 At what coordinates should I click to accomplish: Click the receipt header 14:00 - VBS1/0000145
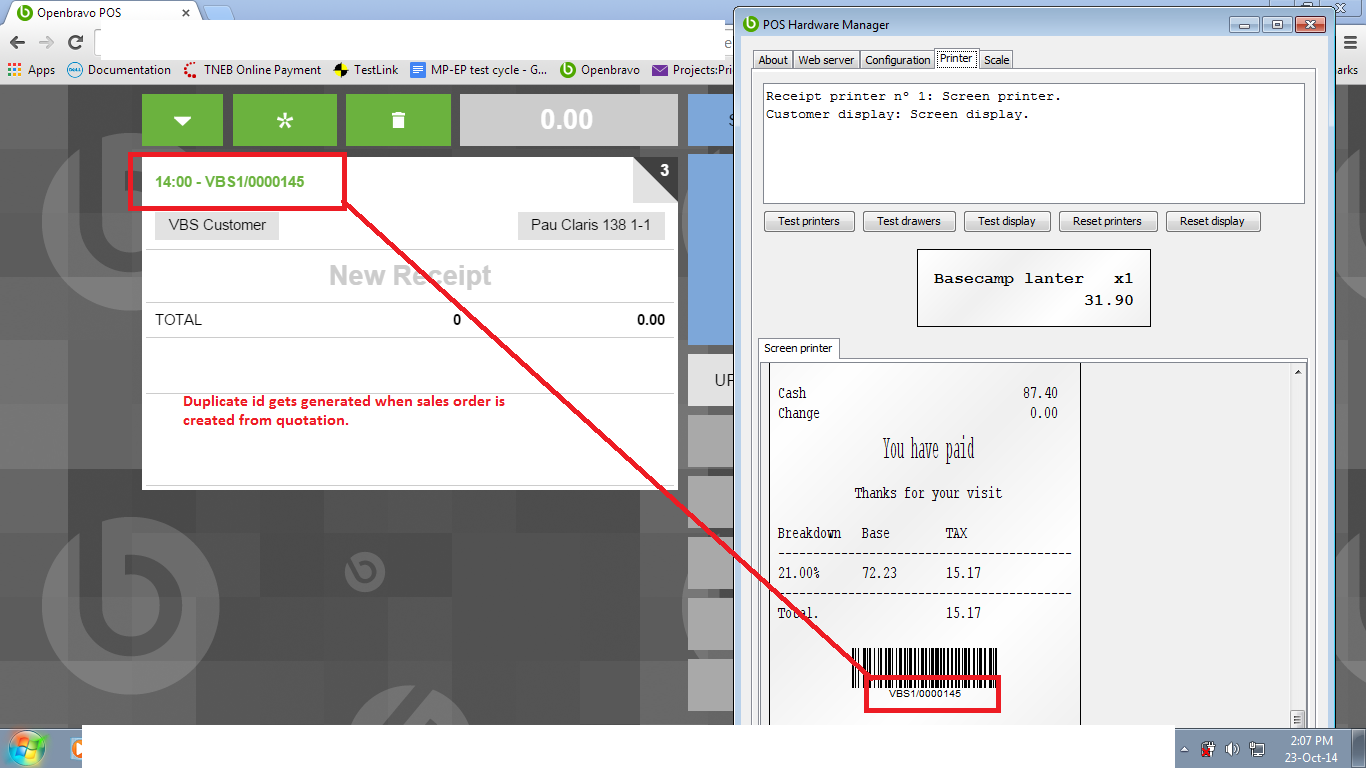click(230, 182)
